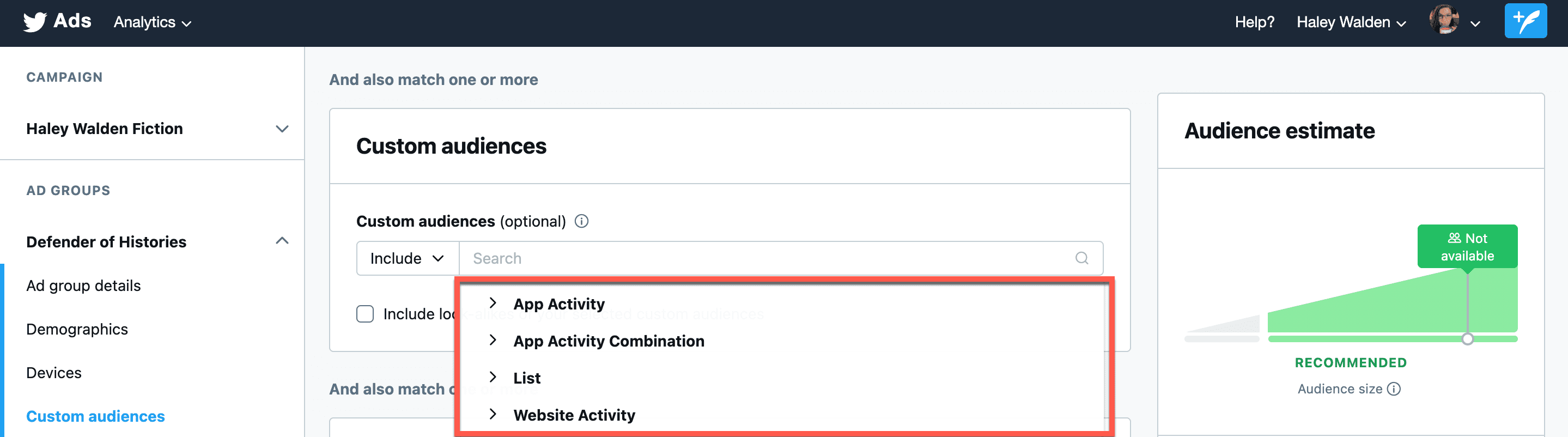Click the compose Tweet feather button
The height and width of the screenshot is (437, 1568).
1525,21
